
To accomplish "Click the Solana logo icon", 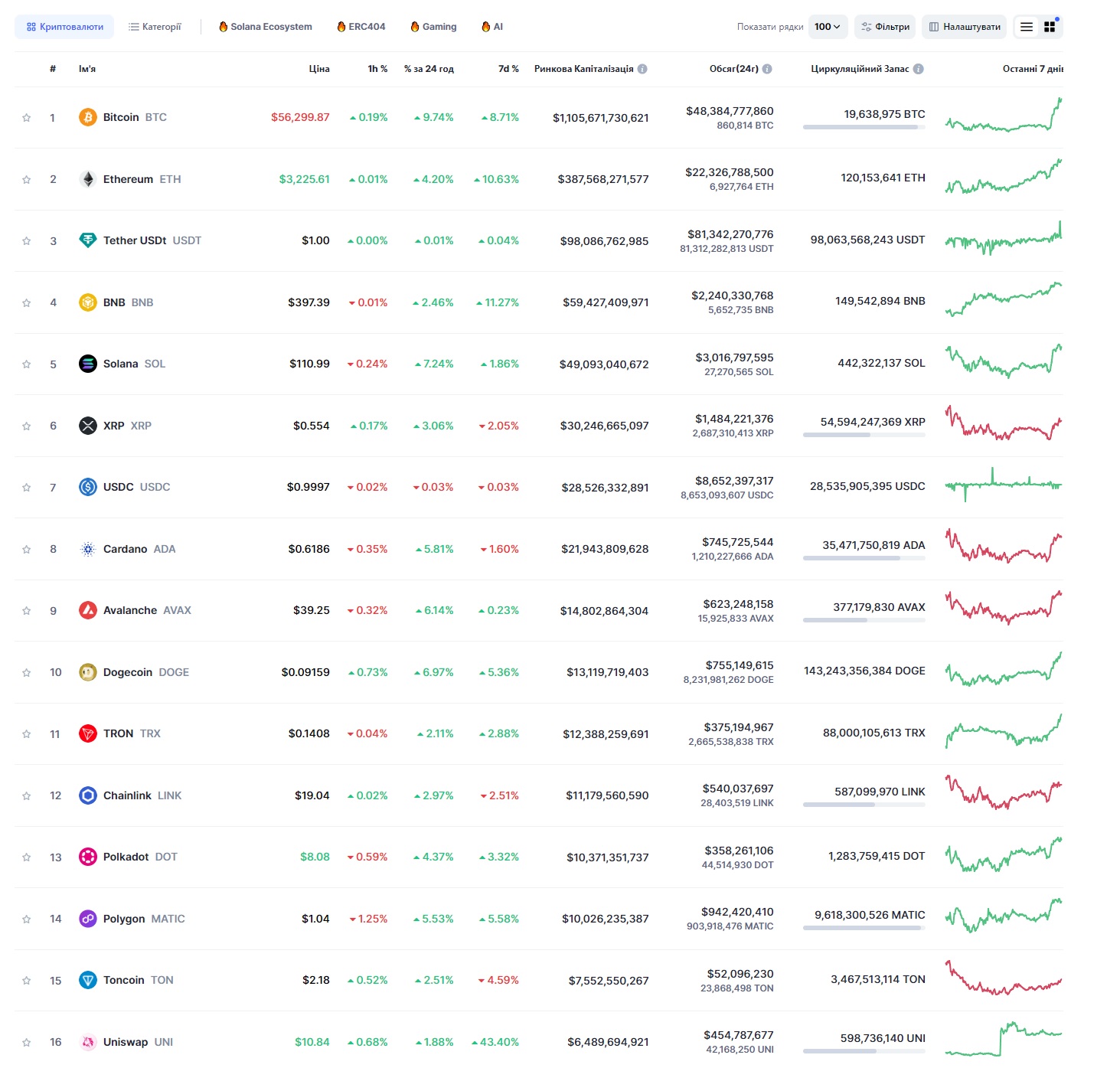I will coord(88,364).
